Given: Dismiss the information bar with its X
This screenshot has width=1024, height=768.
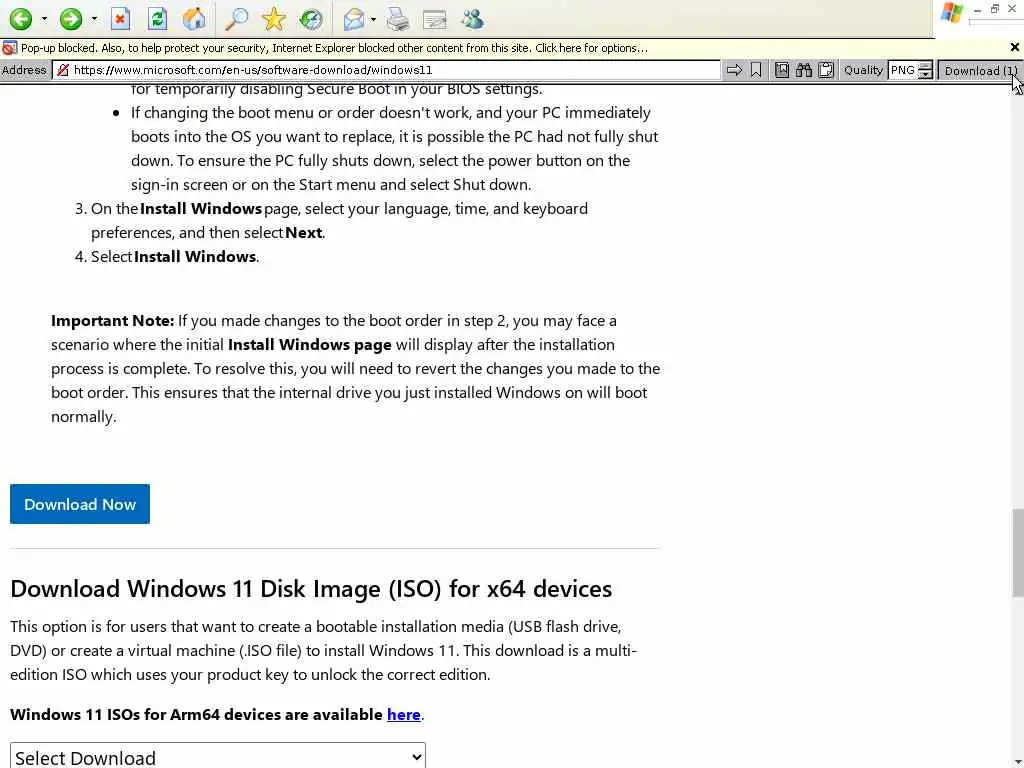Looking at the screenshot, I should point(1014,47).
